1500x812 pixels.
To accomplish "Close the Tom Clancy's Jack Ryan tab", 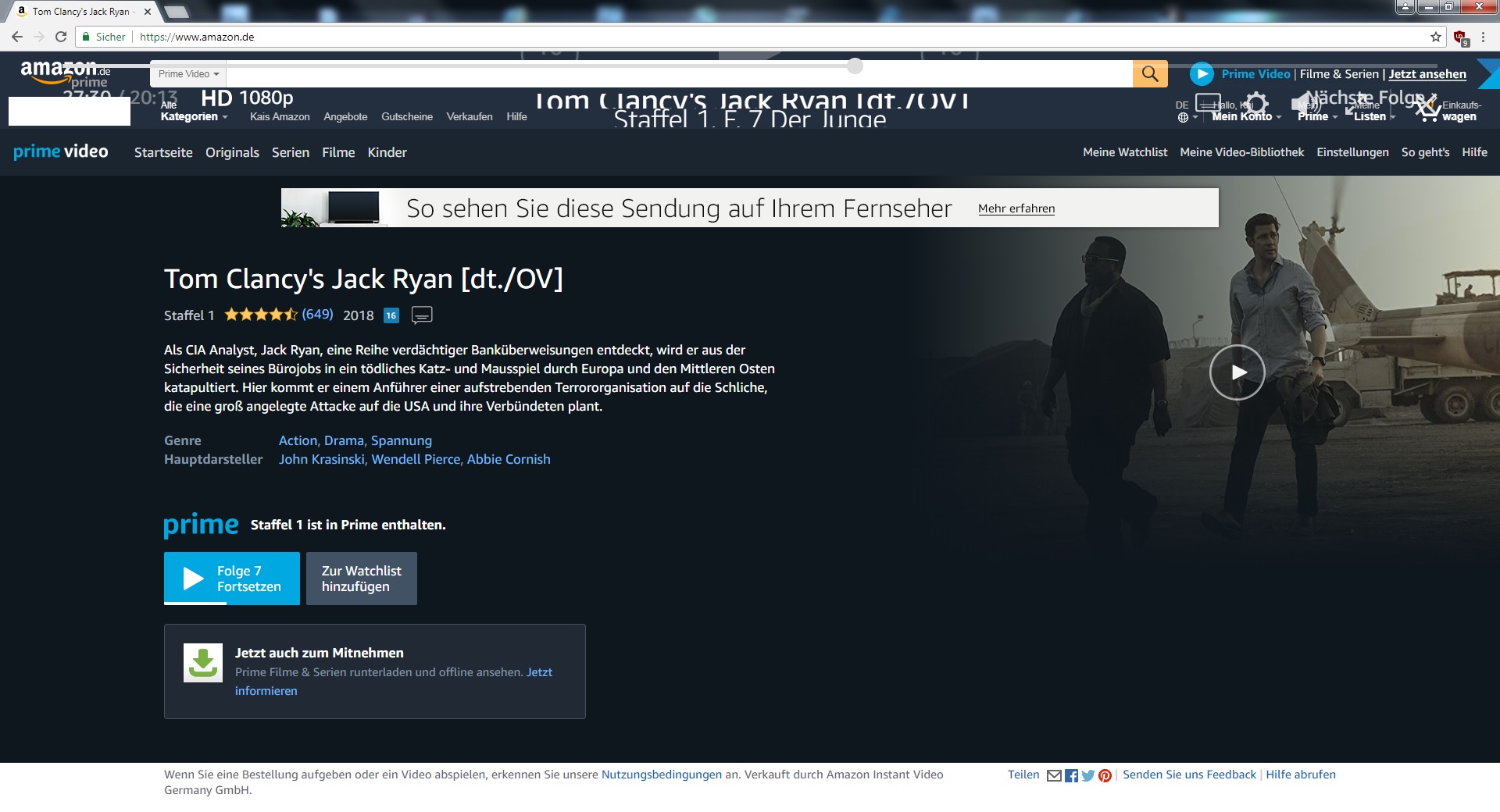I will pyautogui.click(x=148, y=12).
